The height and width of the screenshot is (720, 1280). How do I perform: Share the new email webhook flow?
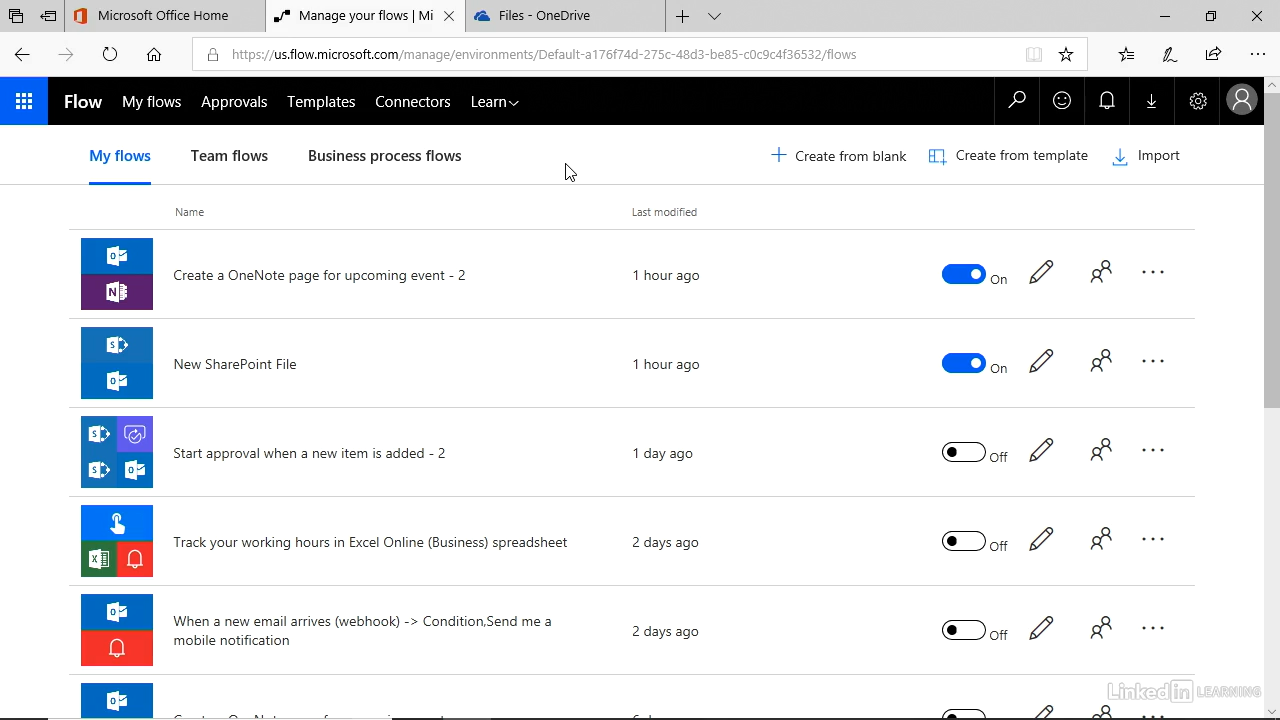pyautogui.click(x=1101, y=628)
